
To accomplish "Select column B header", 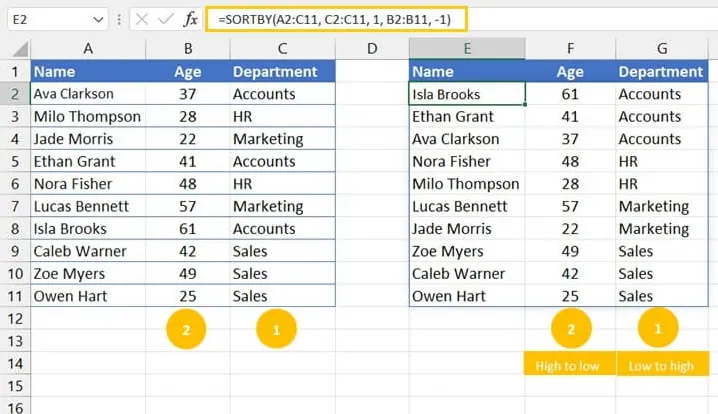I will 188,49.
